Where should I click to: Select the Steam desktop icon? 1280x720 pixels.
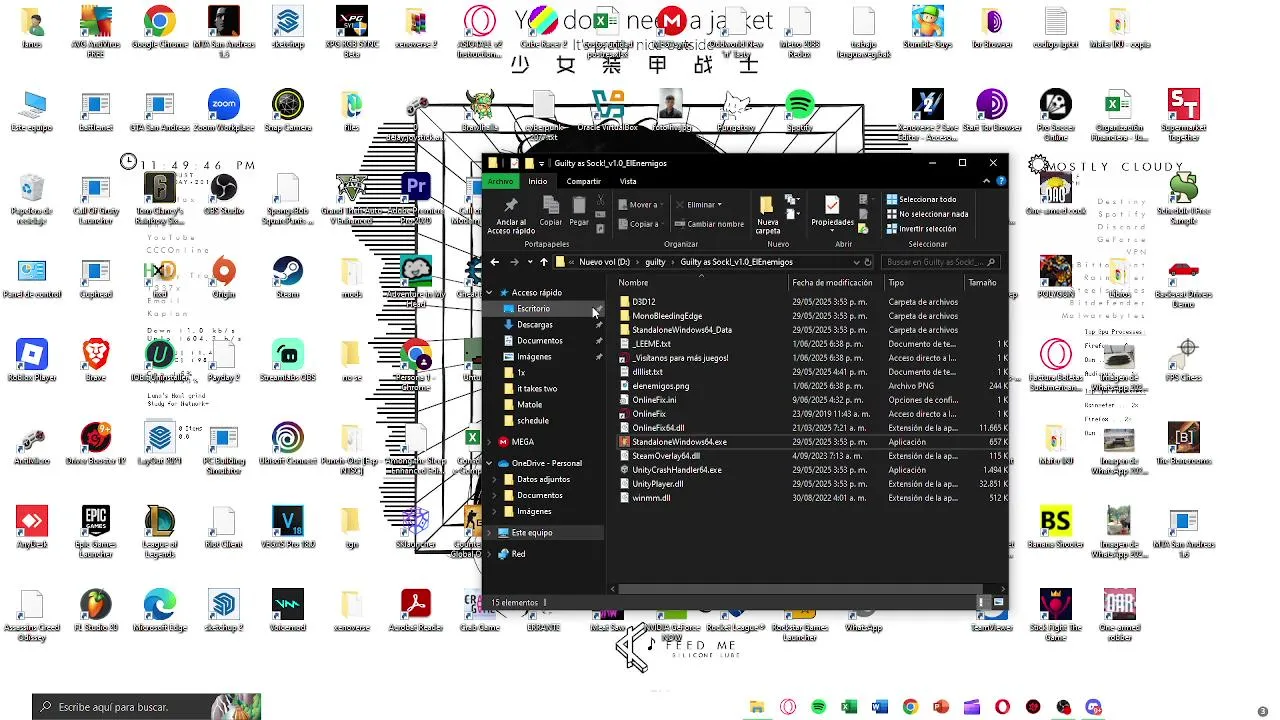tap(288, 278)
